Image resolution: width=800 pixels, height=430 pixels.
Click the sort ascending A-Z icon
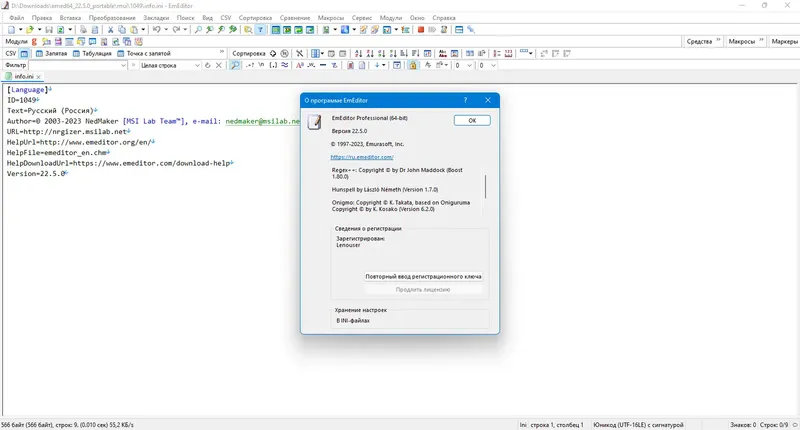(x=359, y=53)
